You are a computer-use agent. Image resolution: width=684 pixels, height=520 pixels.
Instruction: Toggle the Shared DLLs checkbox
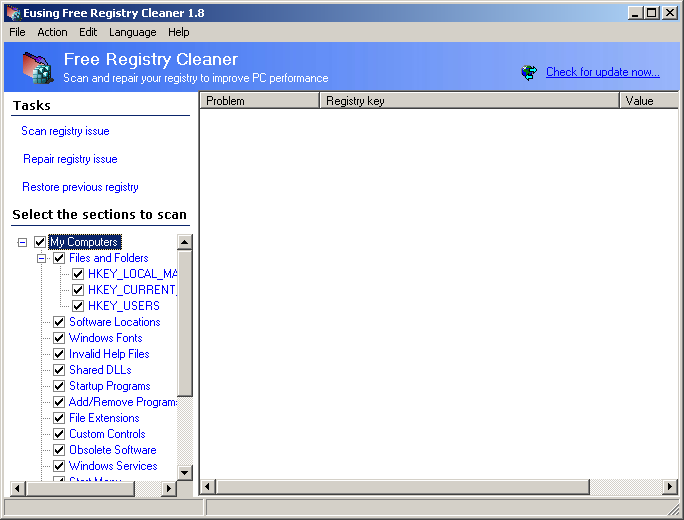click(x=59, y=370)
